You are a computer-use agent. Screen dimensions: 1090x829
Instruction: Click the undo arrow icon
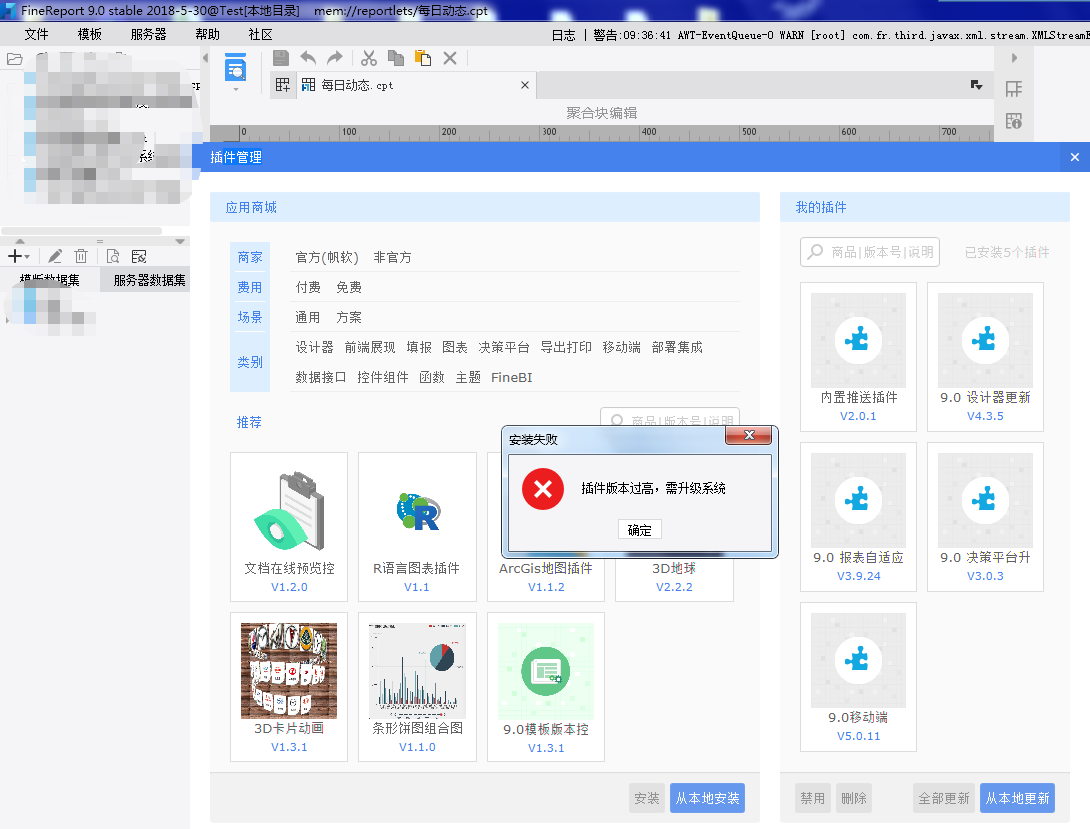pos(308,58)
